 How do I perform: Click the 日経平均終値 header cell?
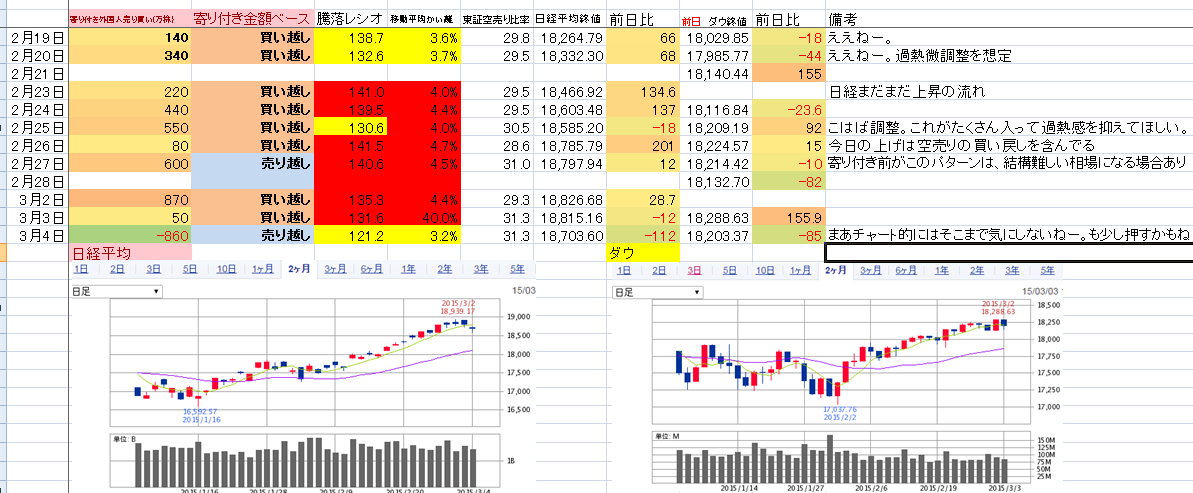pyautogui.click(x=569, y=19)
